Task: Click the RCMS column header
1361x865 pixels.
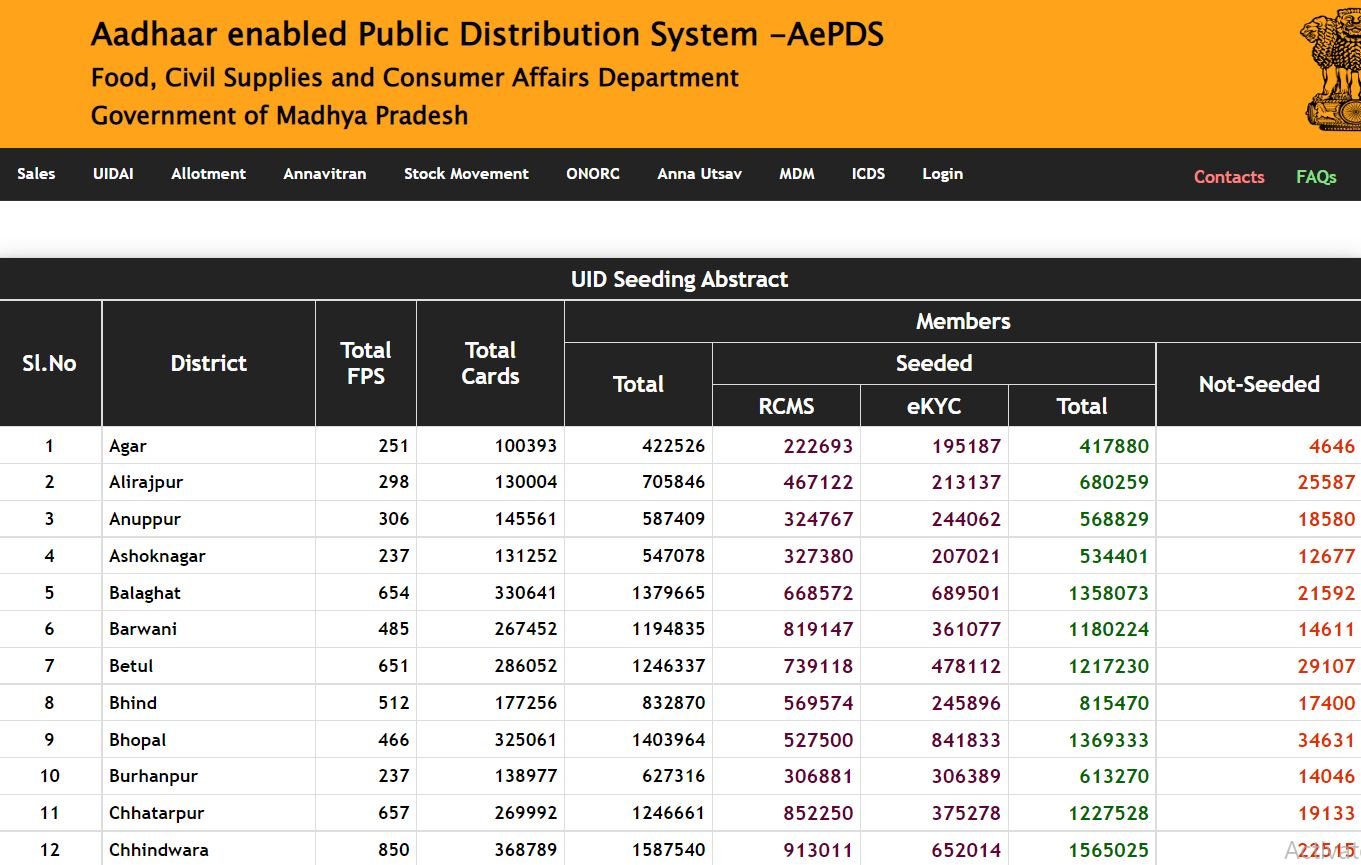Action: (786, 406)
